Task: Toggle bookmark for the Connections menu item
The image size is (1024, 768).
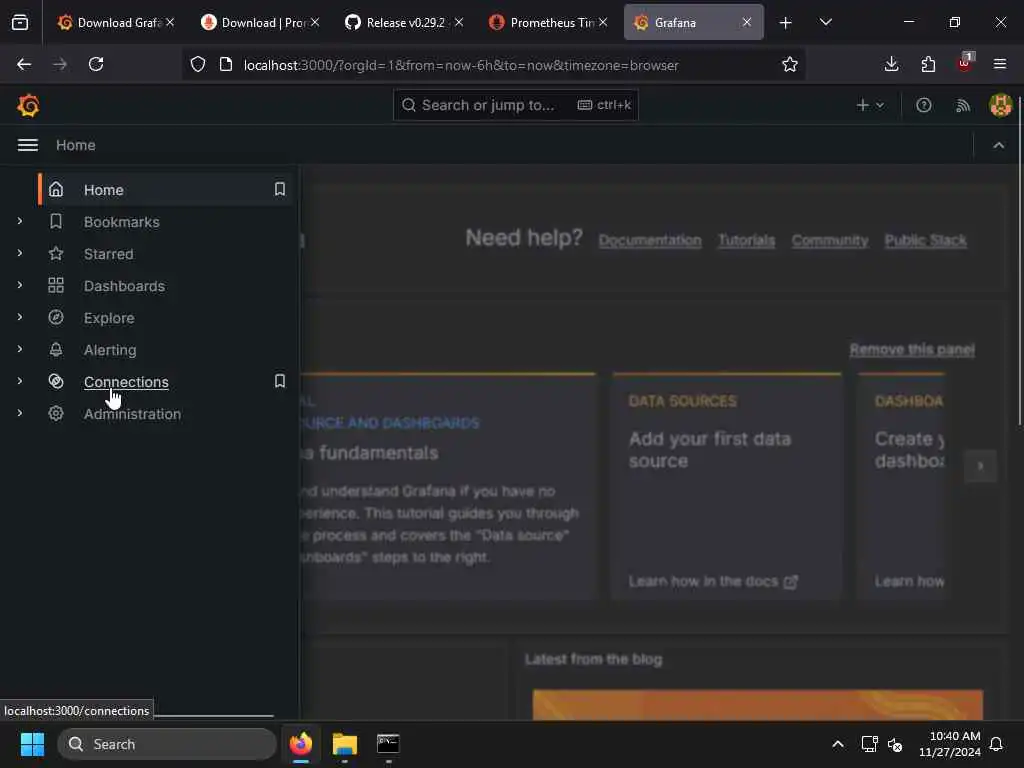Action: click(x=280, y=381)
